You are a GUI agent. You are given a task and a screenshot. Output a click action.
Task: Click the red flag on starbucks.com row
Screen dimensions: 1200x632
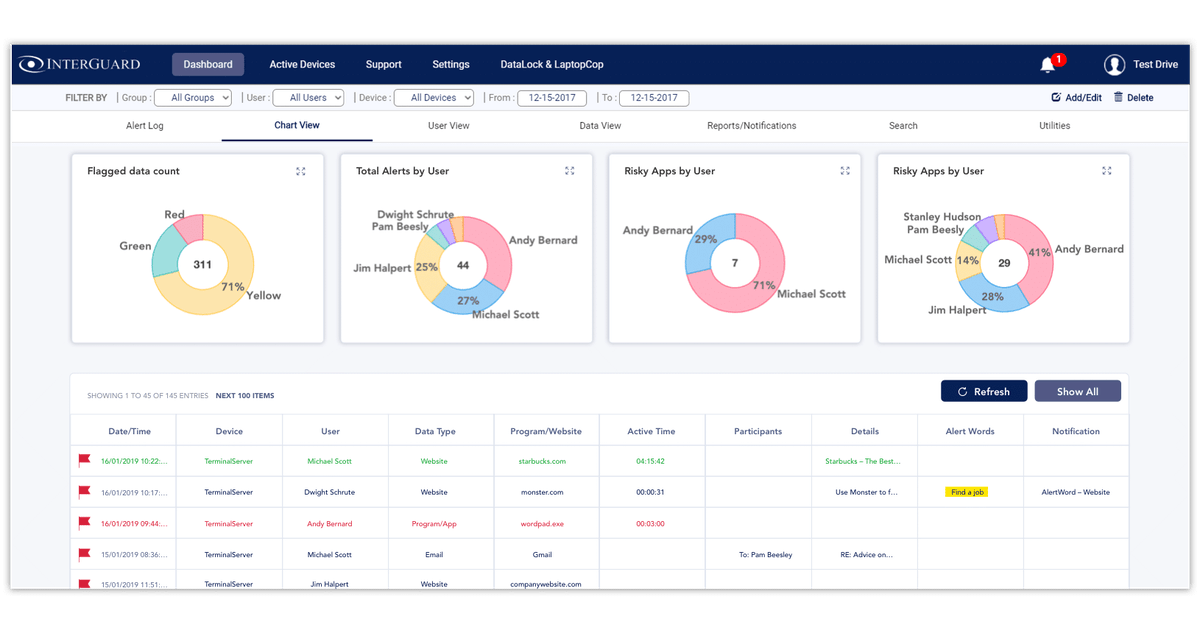[x=85, y=461]
